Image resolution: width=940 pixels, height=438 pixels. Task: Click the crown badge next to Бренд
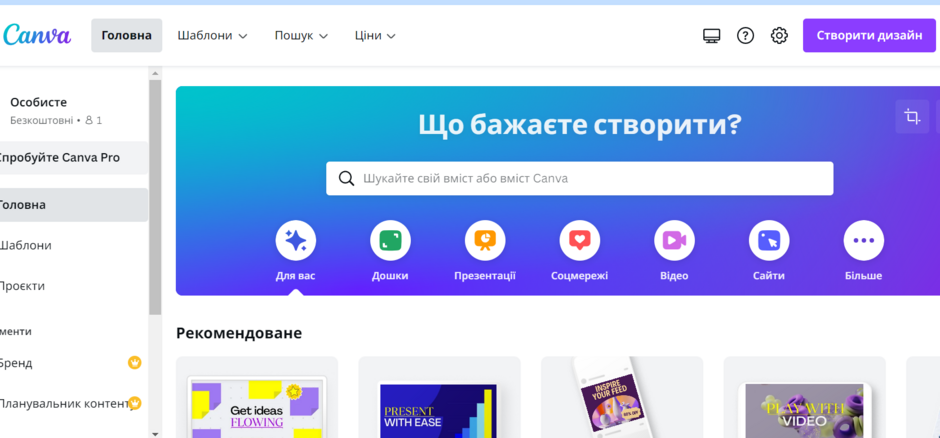click(x=135, y=363)
